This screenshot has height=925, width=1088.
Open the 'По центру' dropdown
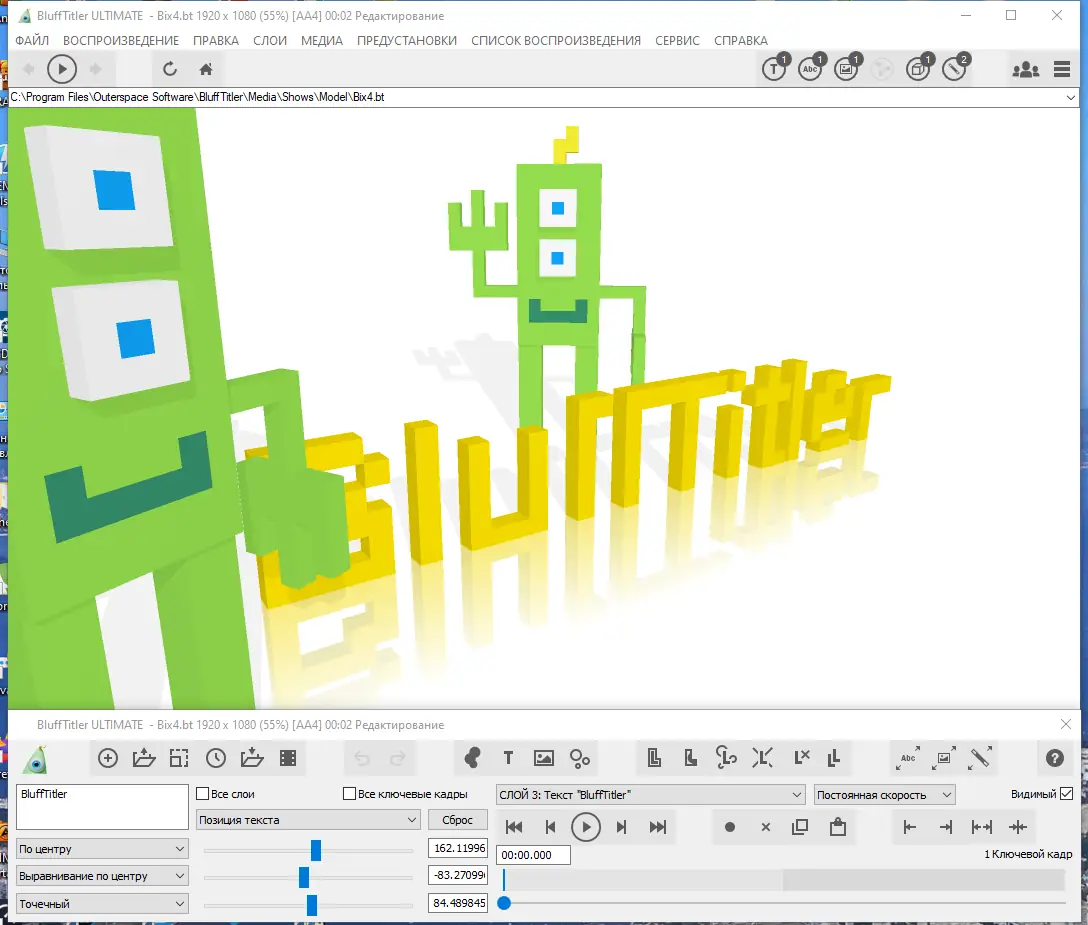(102, 849)
